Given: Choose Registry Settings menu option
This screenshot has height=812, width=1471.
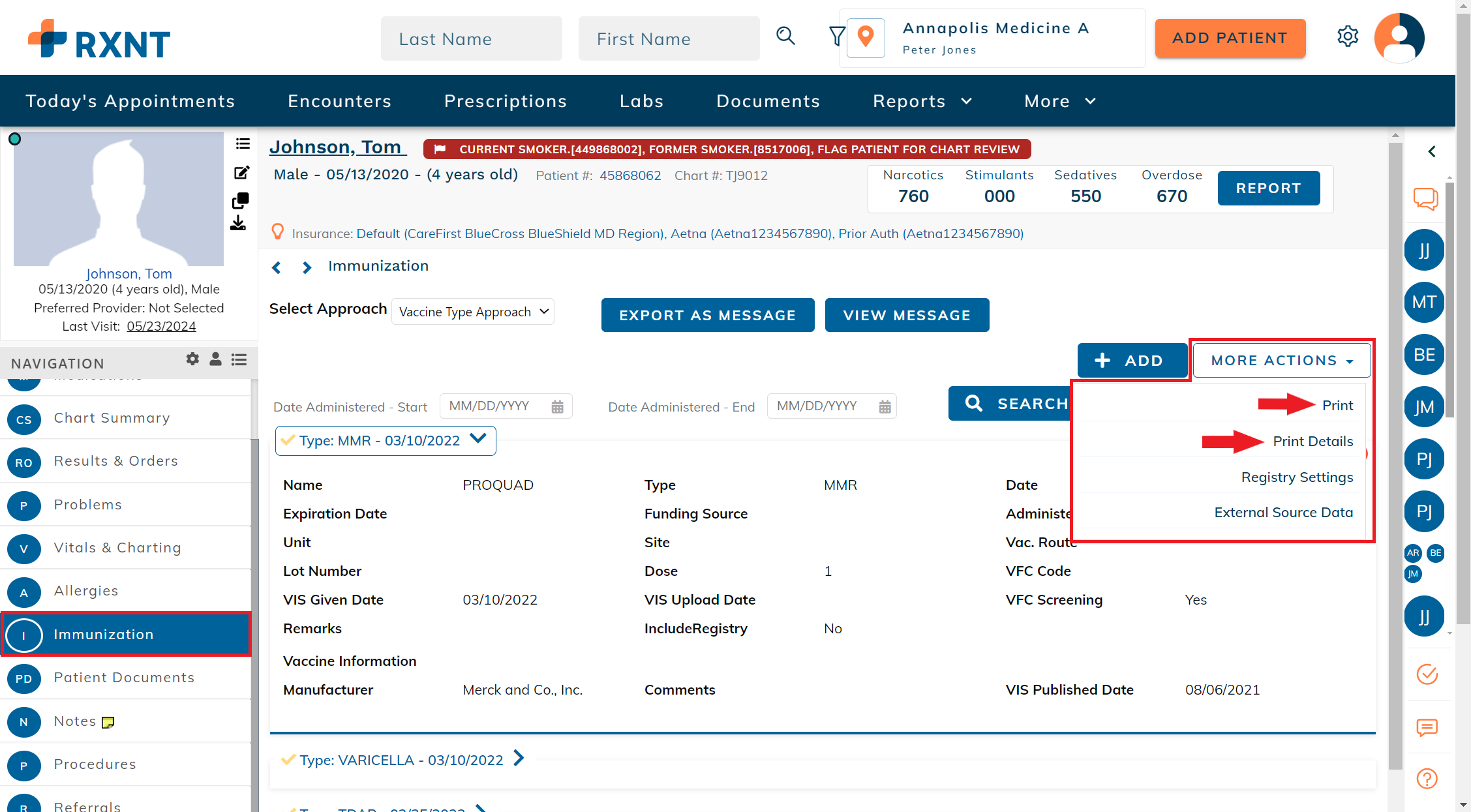Looking at the screenshot, I should (1297, 477).
